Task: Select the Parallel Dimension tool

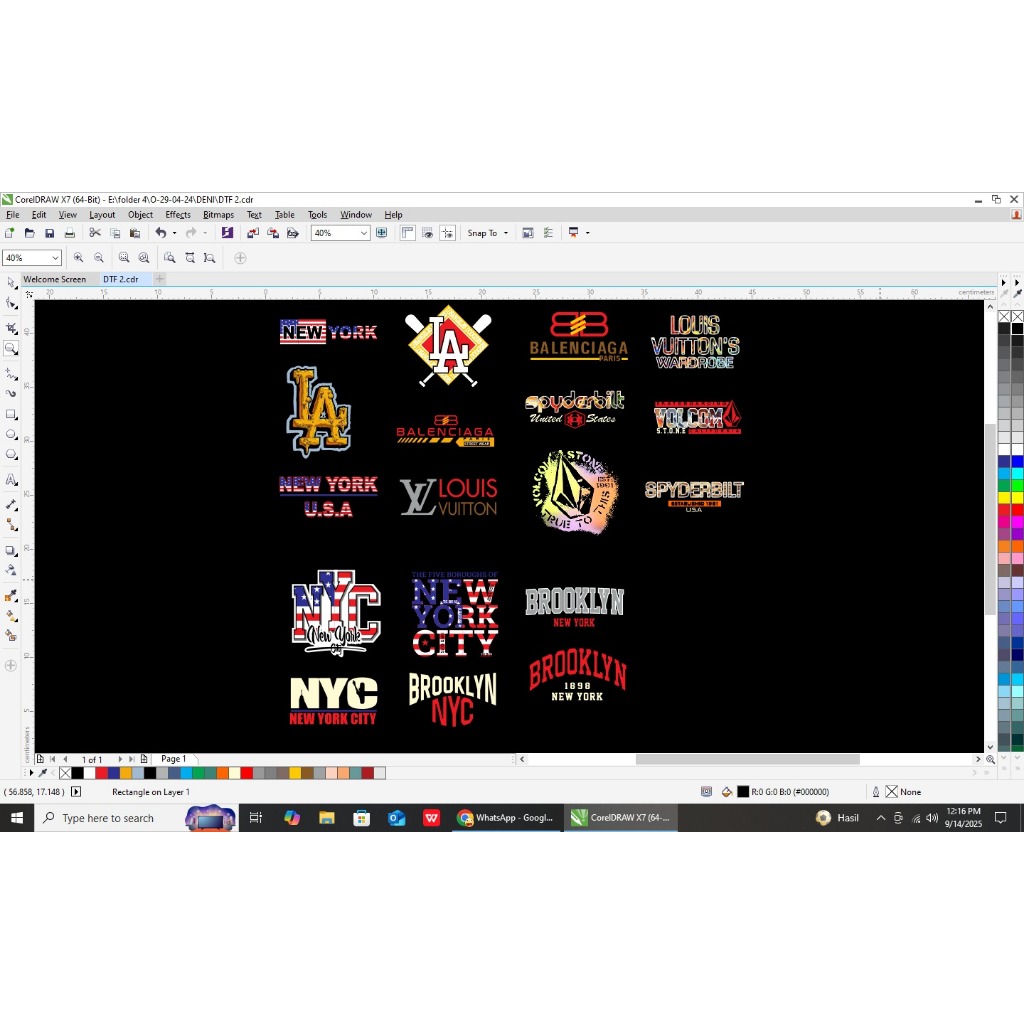Action: coord(11,505)
